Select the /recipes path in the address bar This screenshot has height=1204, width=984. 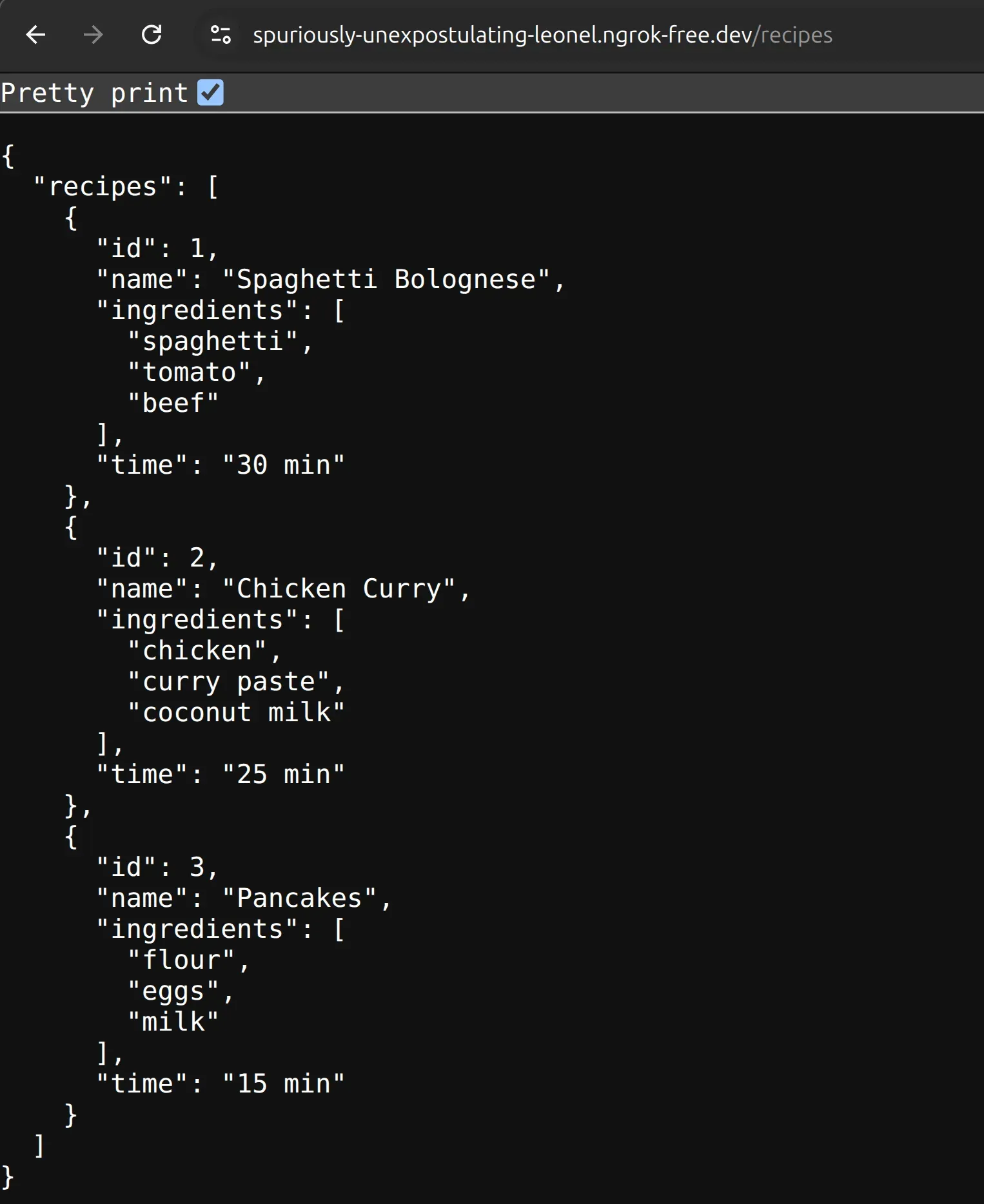tap(794, 35)
